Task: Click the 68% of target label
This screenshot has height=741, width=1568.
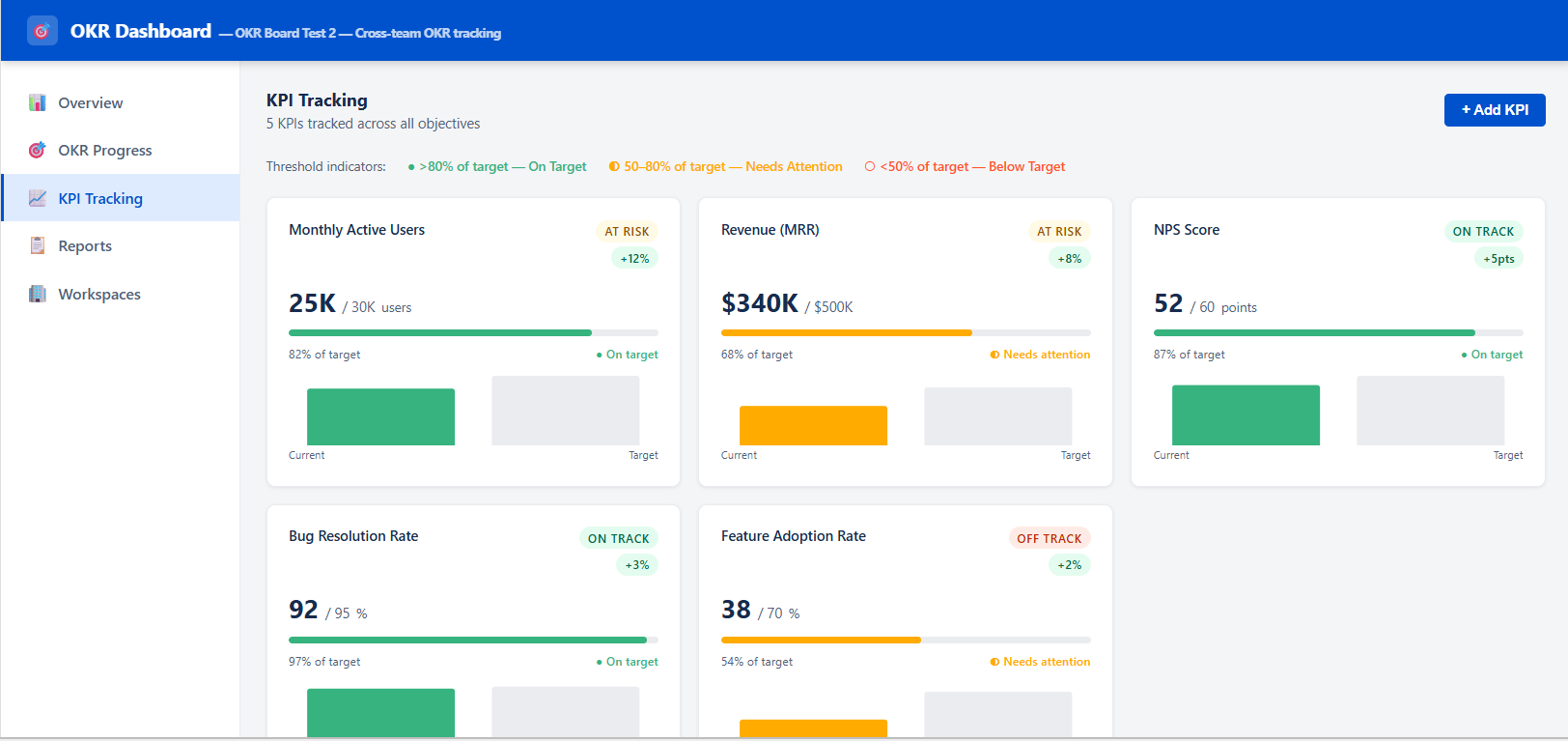Action: [x=757, y=355]
